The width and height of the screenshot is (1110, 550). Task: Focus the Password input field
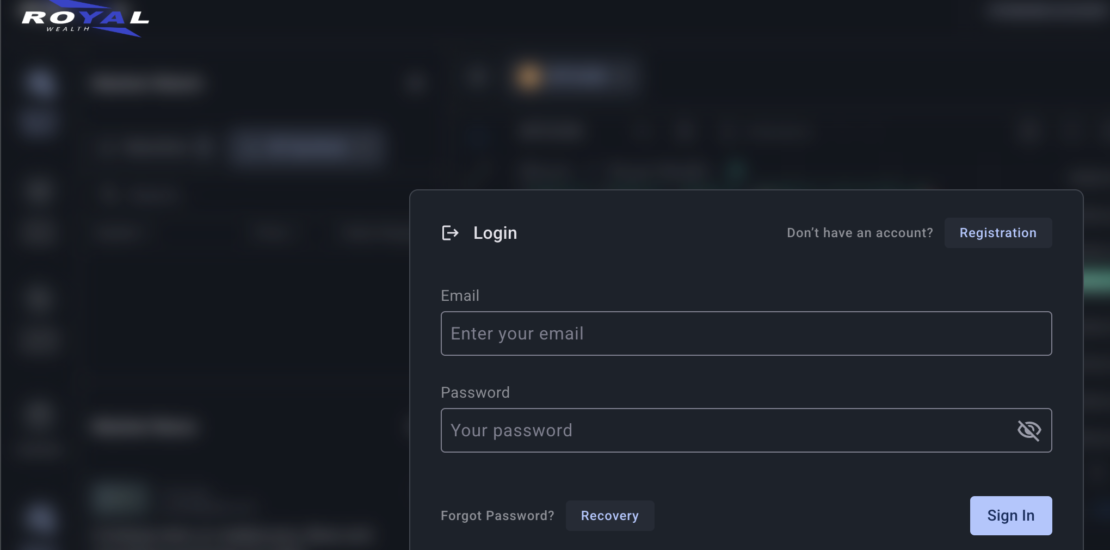tap(725, 430)
